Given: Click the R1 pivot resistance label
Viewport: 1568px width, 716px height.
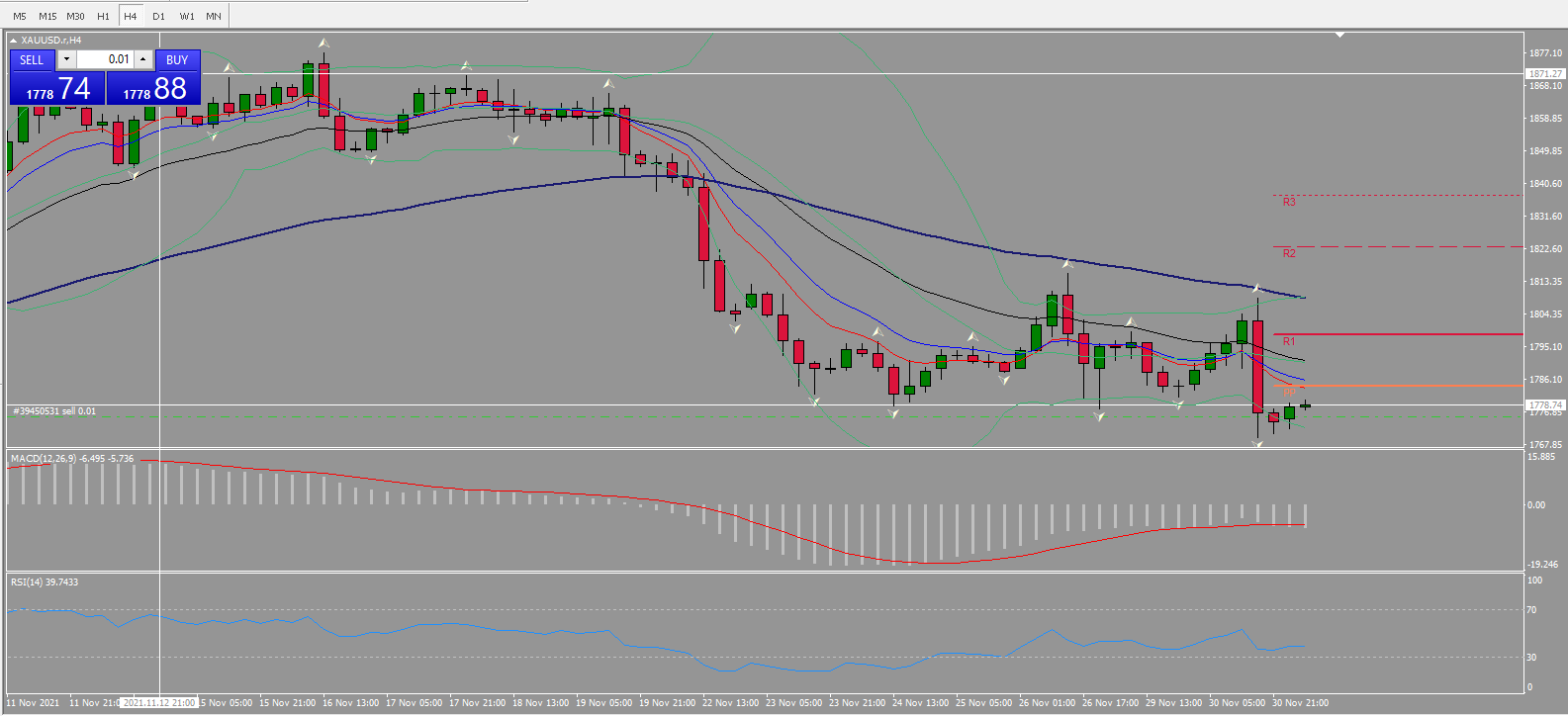Looking at the screenshot, I should [1289, 341].
